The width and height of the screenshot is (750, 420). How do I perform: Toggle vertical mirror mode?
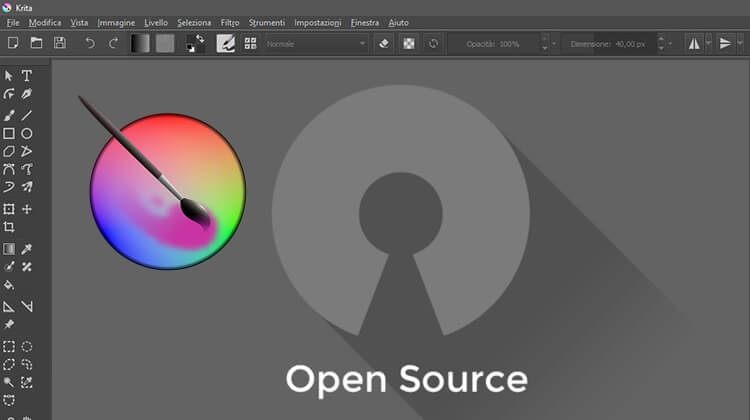pos(725,44)
